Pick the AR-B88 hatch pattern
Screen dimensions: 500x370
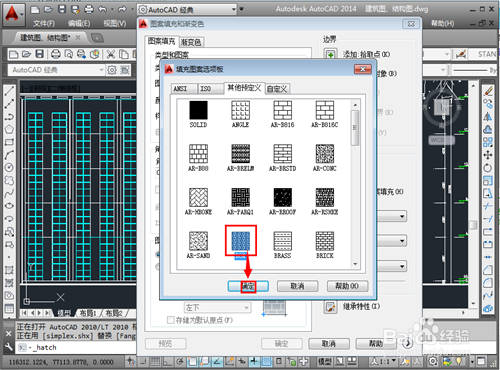(198, 154)
